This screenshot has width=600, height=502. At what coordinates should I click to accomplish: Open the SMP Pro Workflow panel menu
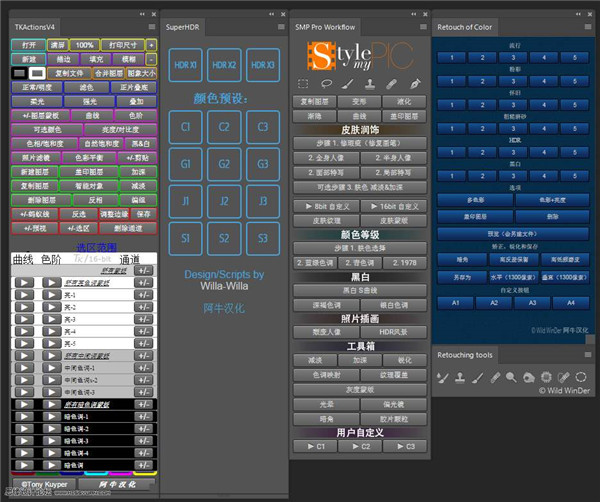click(423, 27)
